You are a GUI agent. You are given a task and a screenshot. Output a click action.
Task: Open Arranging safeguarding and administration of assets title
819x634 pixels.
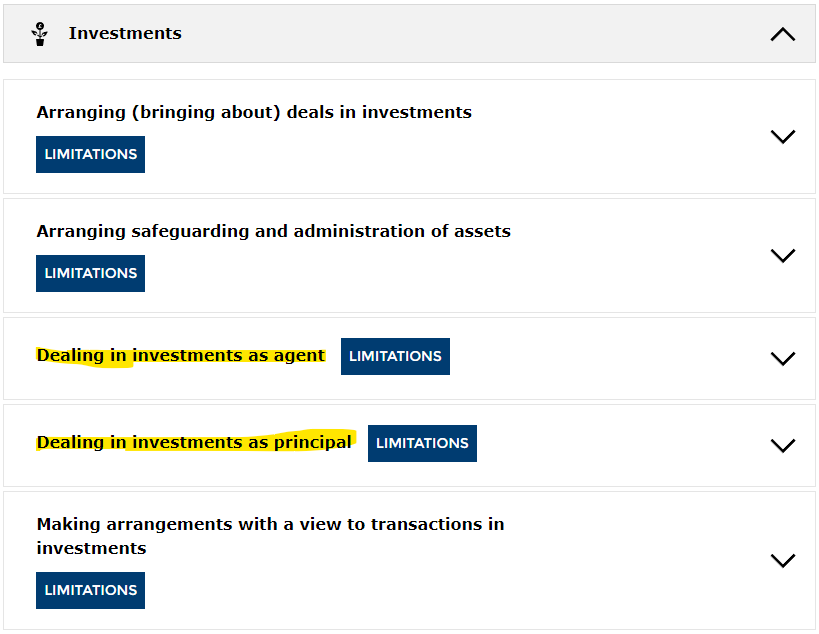(x=274, y=231)
